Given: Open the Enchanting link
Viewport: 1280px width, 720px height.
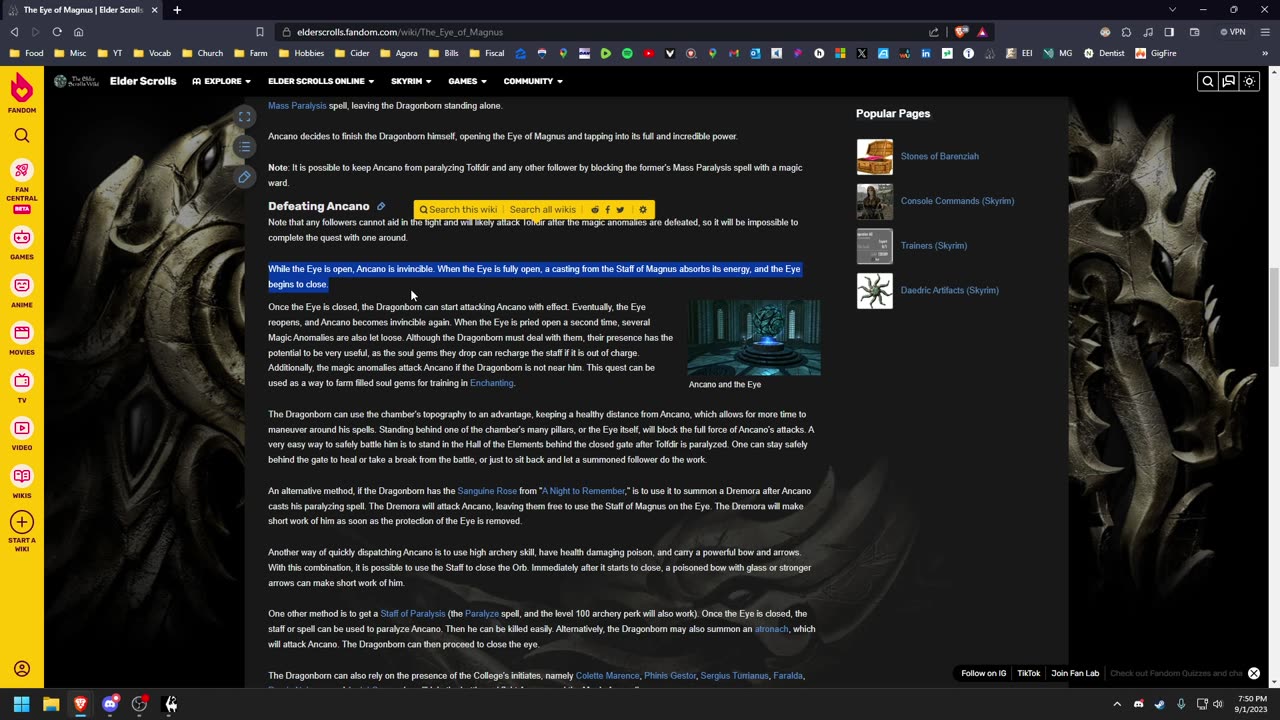Looking at the screenshot, I should [x=491, y=383].
